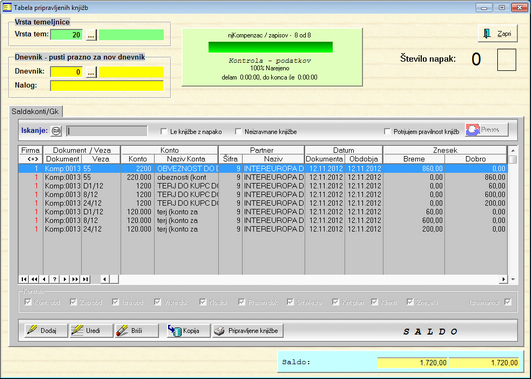Click the <+> header cell under Firma
This screenshot has height=379, width=531.
[31, 159]
